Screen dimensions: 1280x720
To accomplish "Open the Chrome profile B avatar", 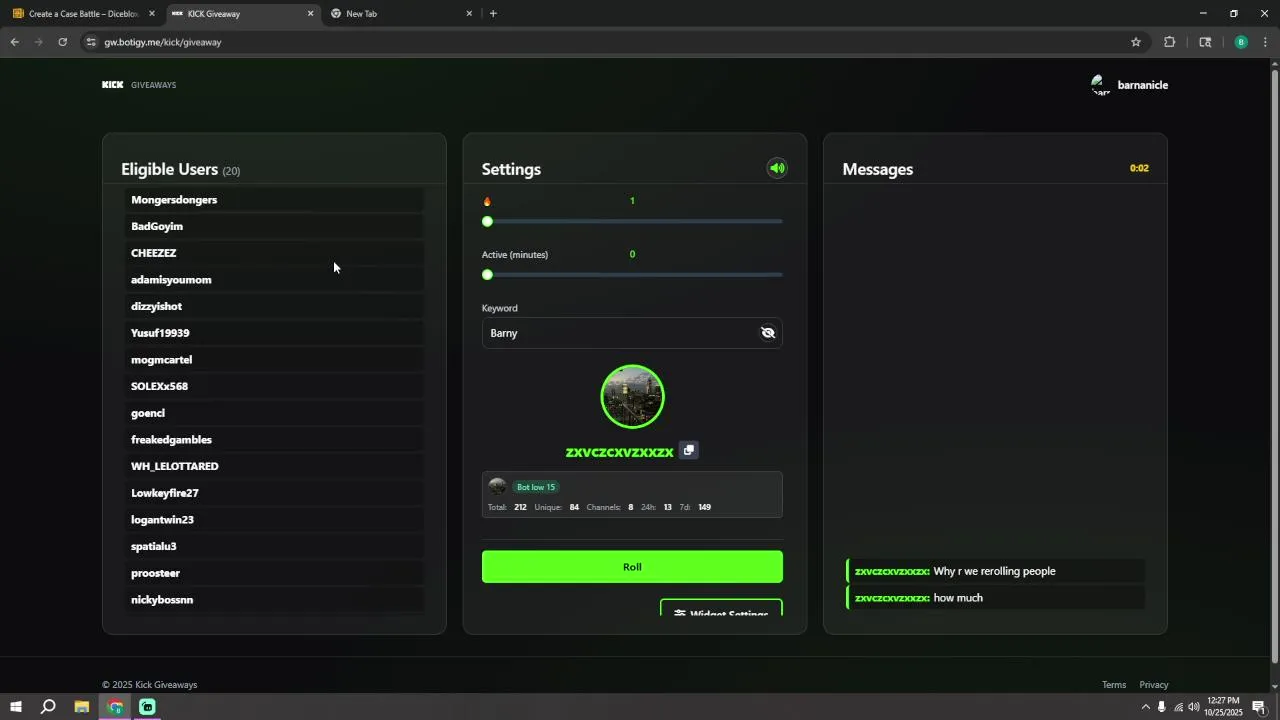I will (1241, 42).
